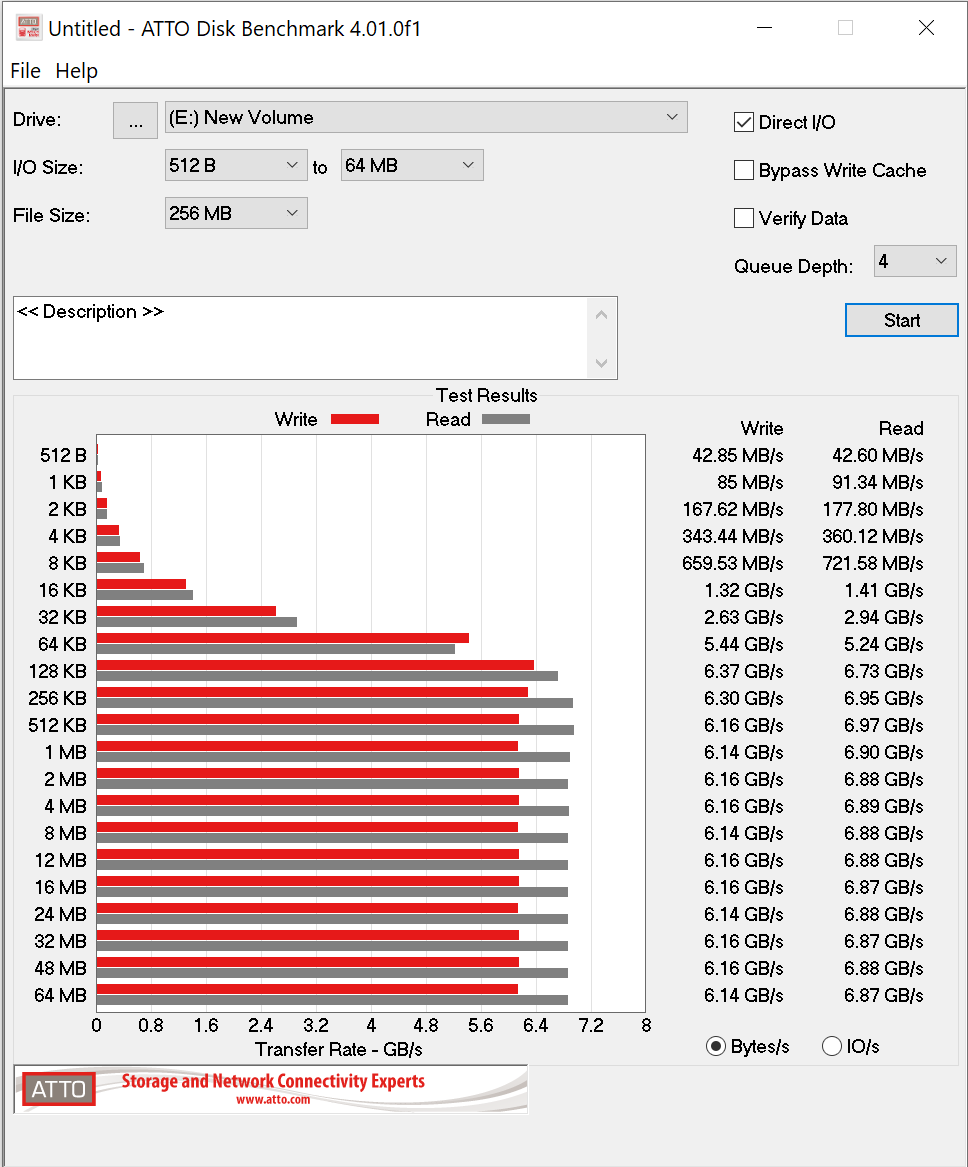968x1167 pixels.
Task: Expand the 64 MB maximum I/O size dropdown
Action: [412, 166]
